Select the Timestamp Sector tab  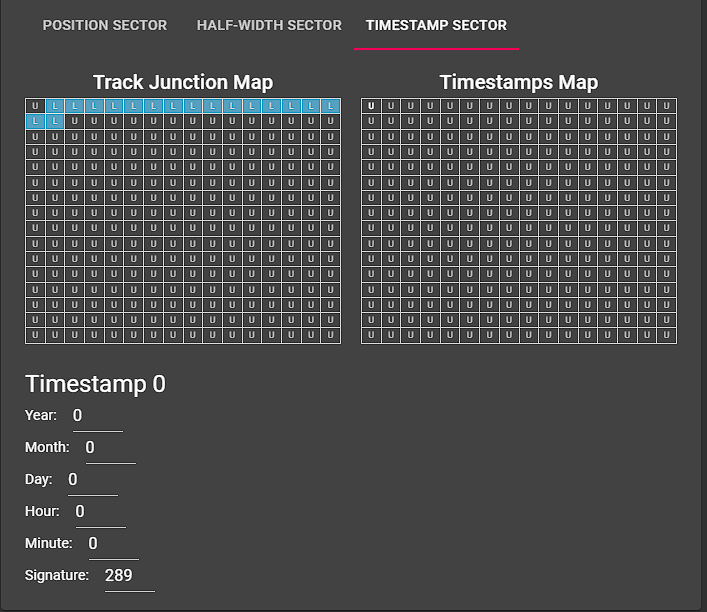(436, 25)
